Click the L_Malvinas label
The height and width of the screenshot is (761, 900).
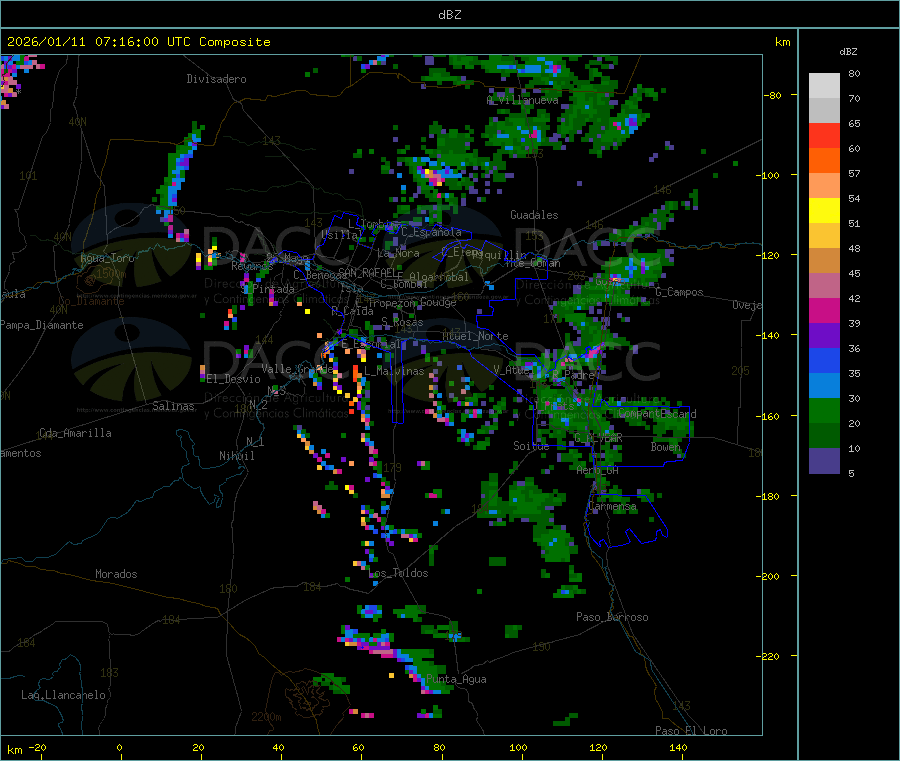coord(394,372)
